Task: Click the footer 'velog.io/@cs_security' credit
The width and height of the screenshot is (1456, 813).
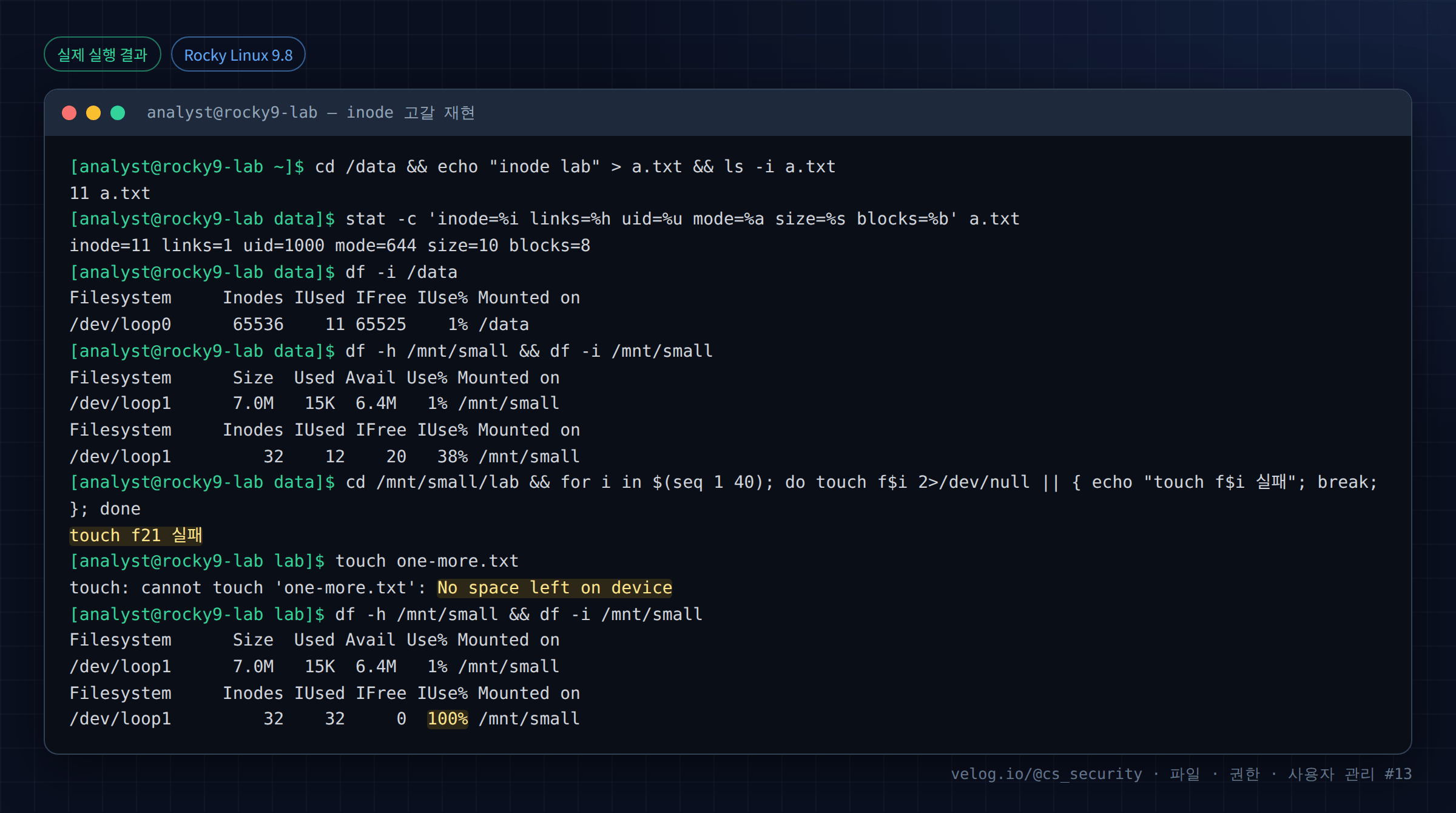Action: (1046, 774)
